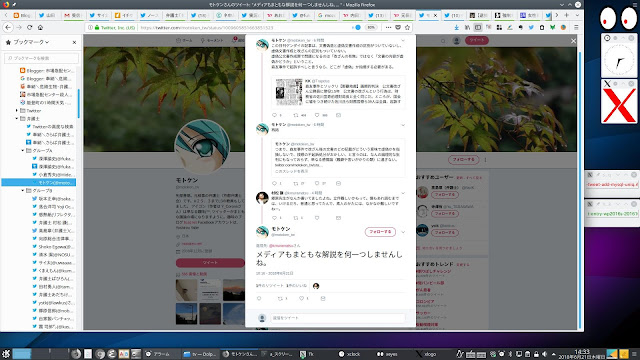Close the bookmarks sidebar panel
Image resolution: width=640 pixels, height=360 pixels.
[x=74, y=42]
